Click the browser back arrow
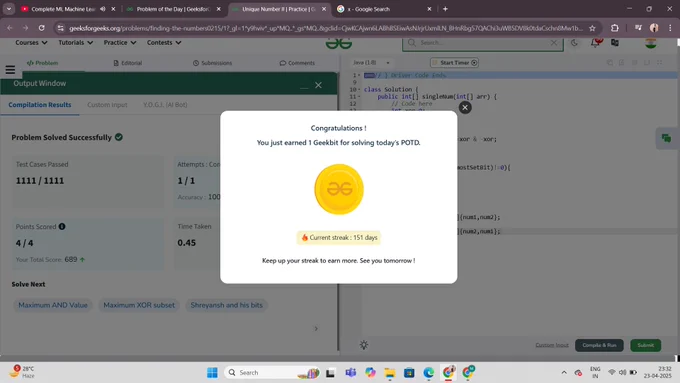 [10, 28]
